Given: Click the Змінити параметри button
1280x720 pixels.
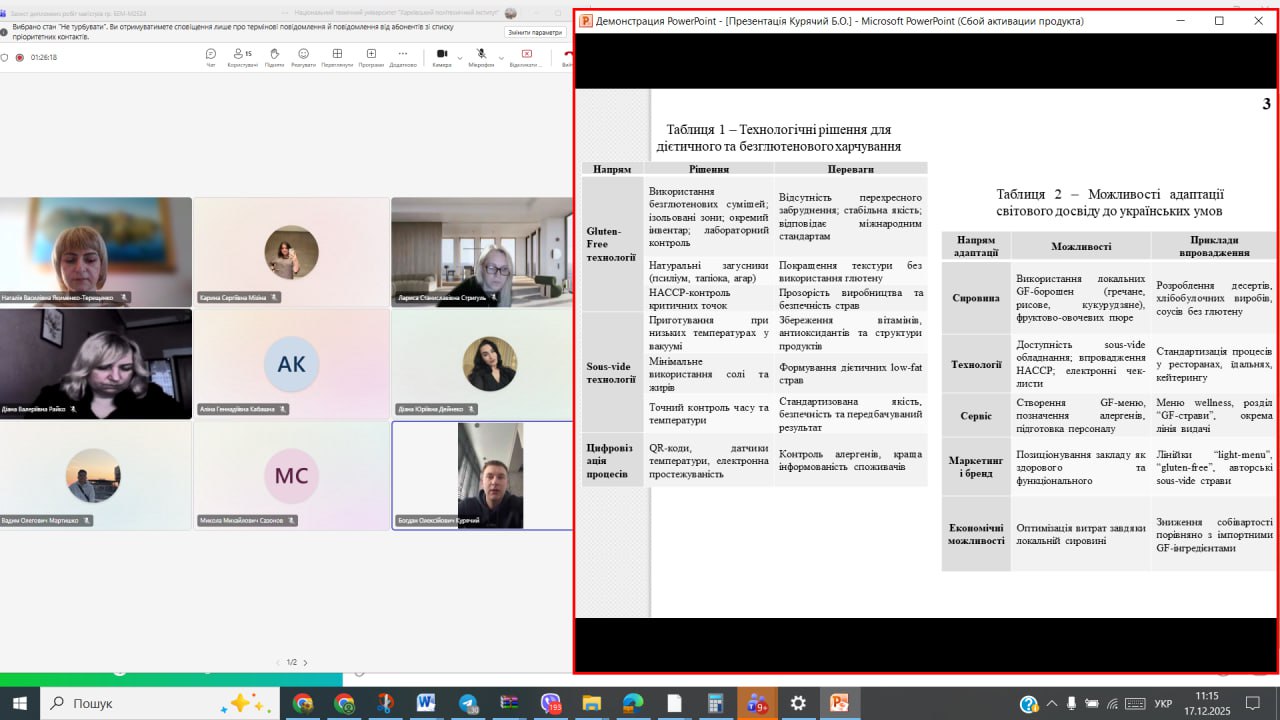Looking at the screenshot, I should (535, 33).
